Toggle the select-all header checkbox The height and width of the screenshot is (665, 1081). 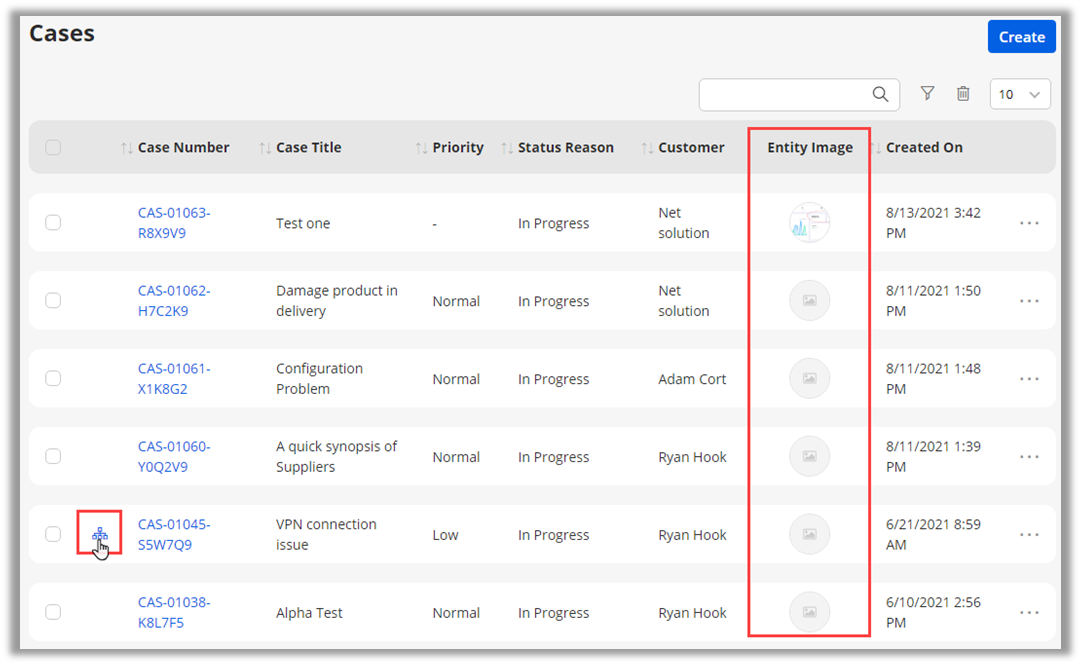click(53, 148)
